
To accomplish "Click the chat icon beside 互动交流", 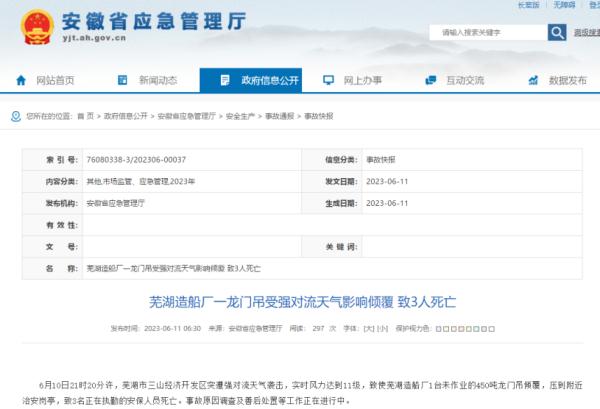I will 431,80.
